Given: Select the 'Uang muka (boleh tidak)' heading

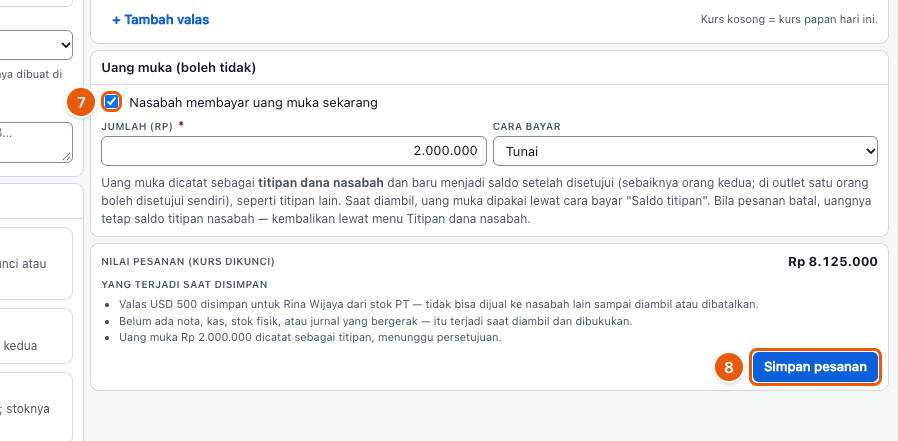Looking at the screenshot, I should coord(179,68).
